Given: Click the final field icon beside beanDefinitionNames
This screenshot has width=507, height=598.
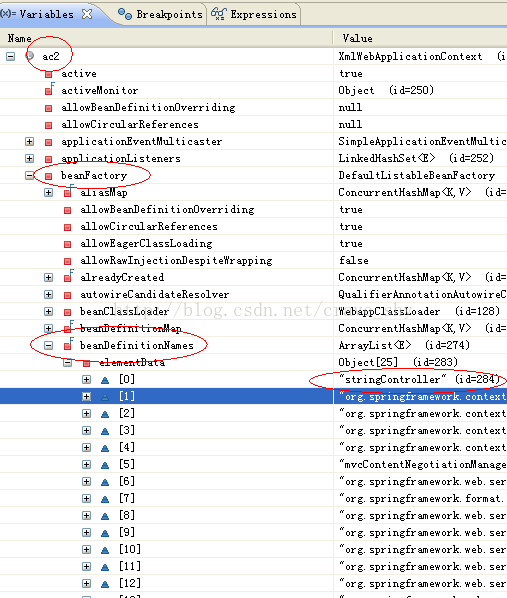Looking at the screenshot, I should pos(69,345).
